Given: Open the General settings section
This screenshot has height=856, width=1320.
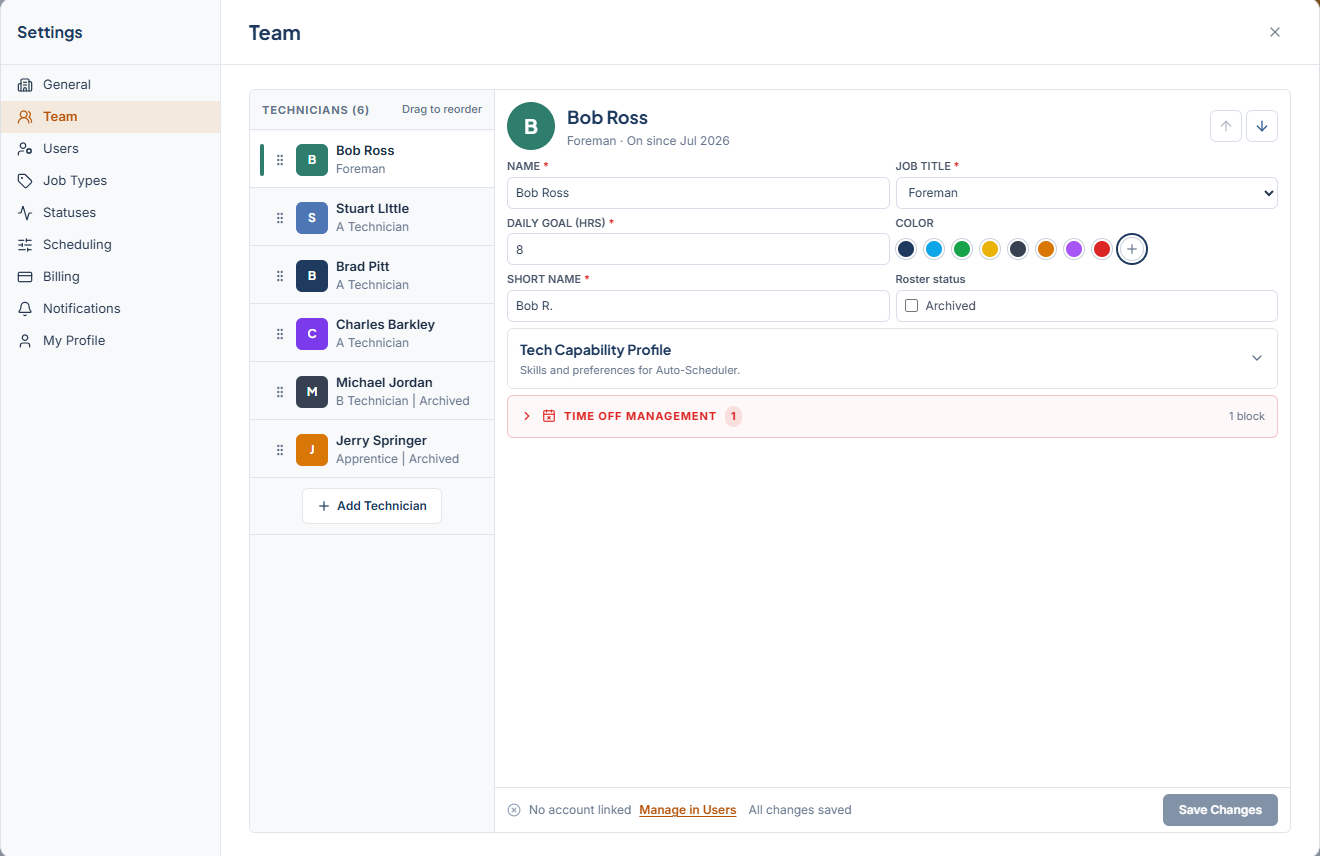Looking at the screenshot, I should [110, 85].
